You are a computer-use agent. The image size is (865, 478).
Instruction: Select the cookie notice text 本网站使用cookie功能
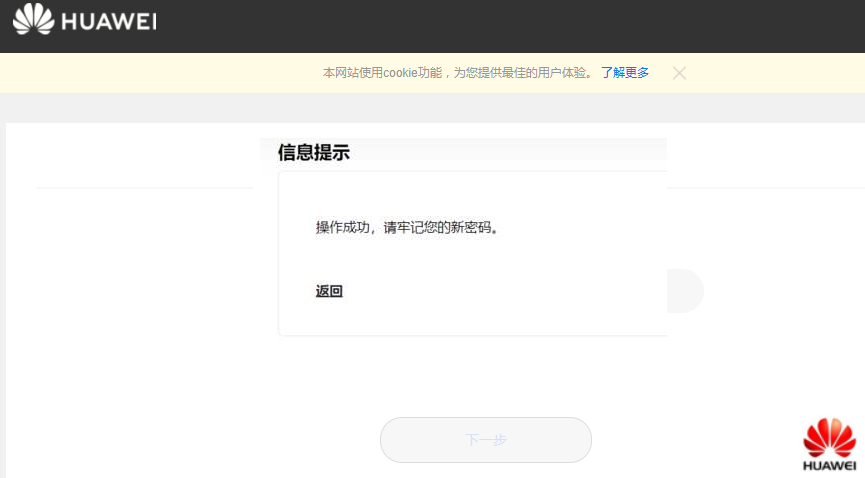[382, 73]
